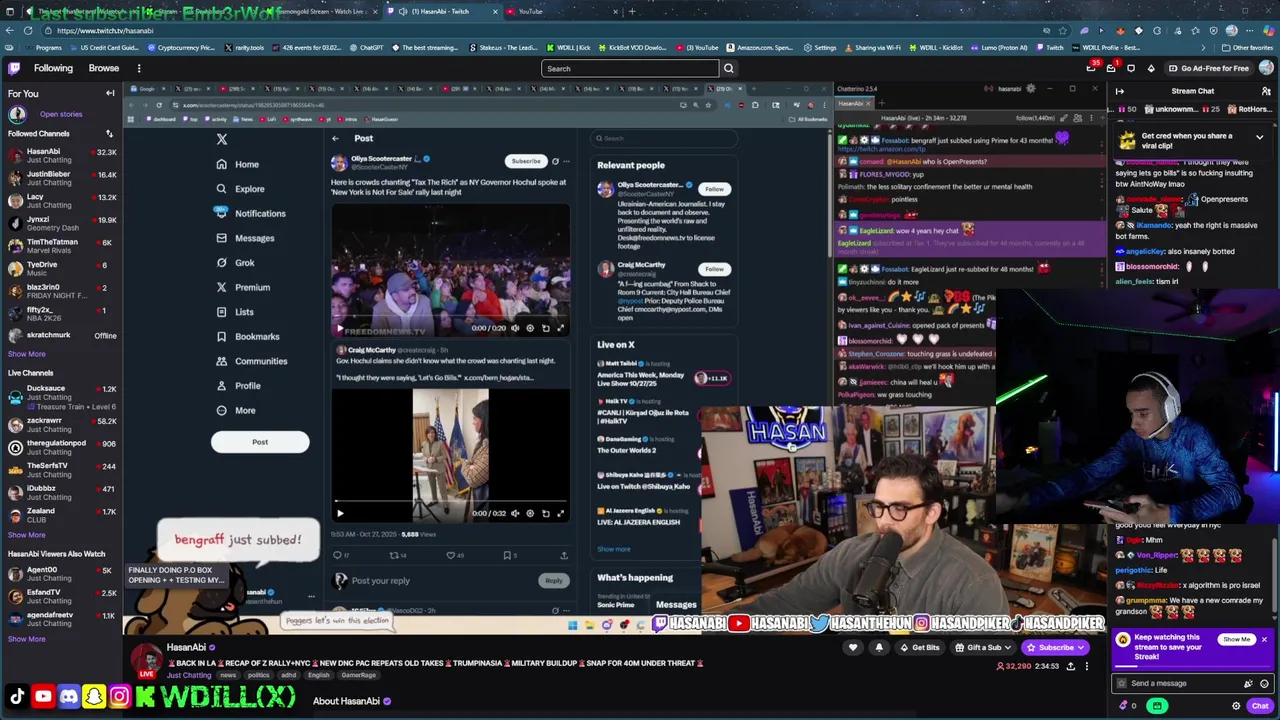Expand Show More under Followed Channels

(x=27, y=354)
